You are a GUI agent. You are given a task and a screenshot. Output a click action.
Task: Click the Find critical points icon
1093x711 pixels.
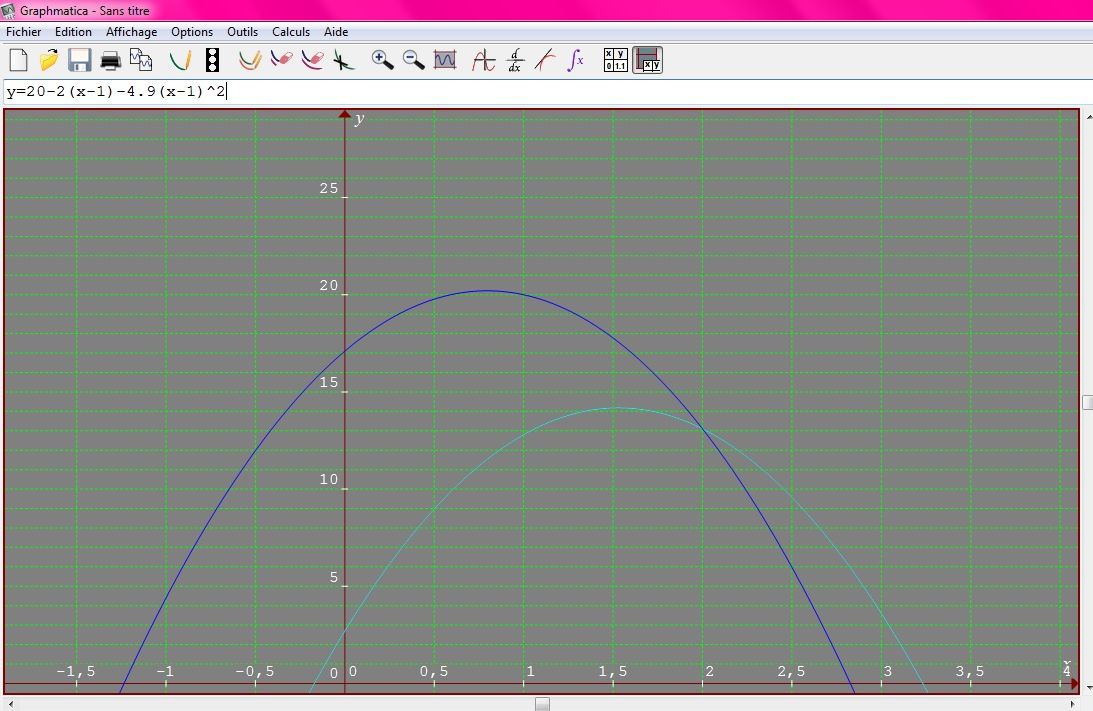tap(483, 60)
